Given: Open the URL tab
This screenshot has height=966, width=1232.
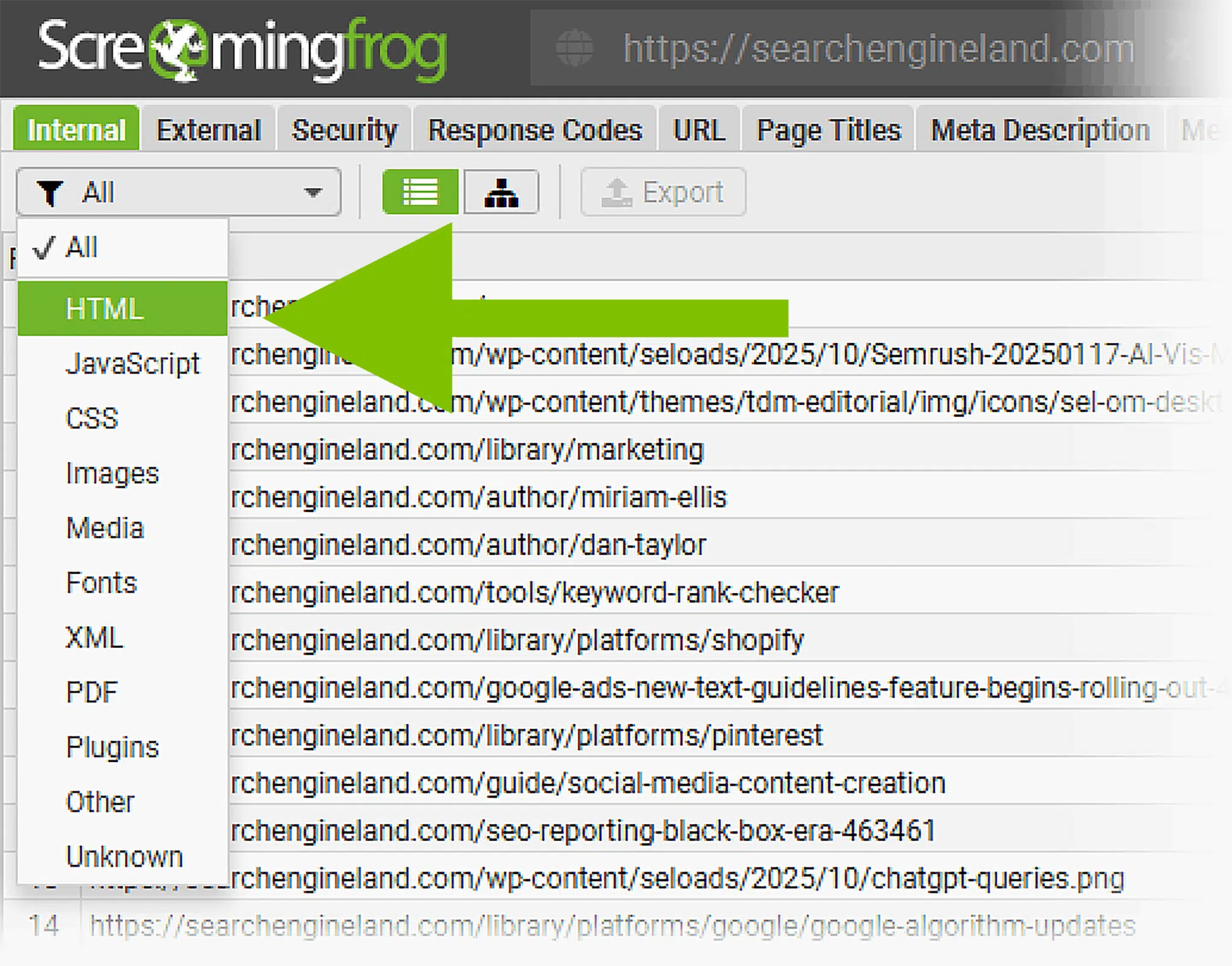Looking at the screenshot, I should coord(699,129).
